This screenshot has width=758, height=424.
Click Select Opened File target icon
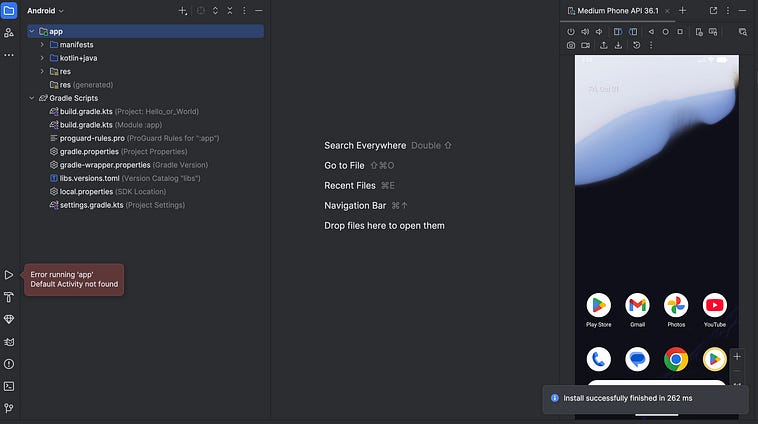(201, 11)
